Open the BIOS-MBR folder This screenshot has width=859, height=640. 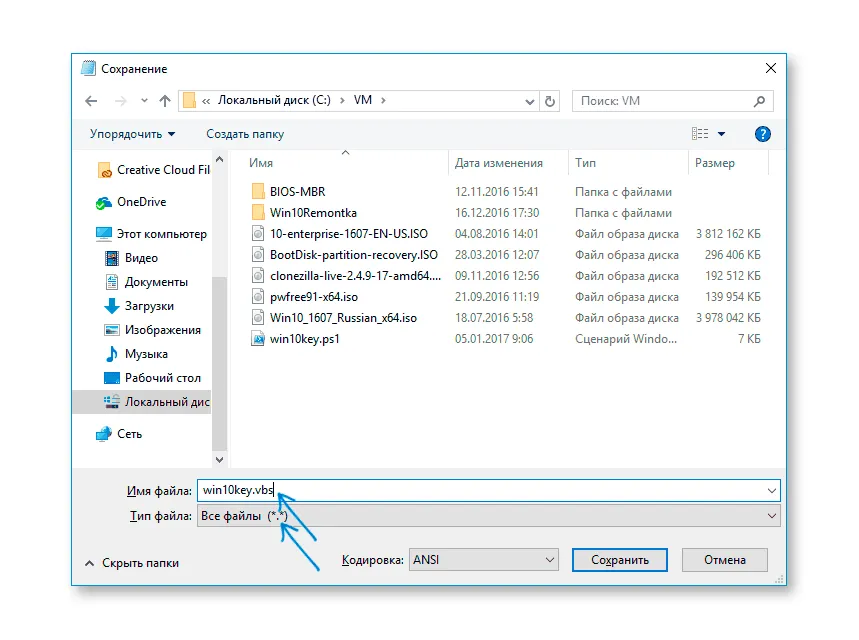click(x=297, y=192)
